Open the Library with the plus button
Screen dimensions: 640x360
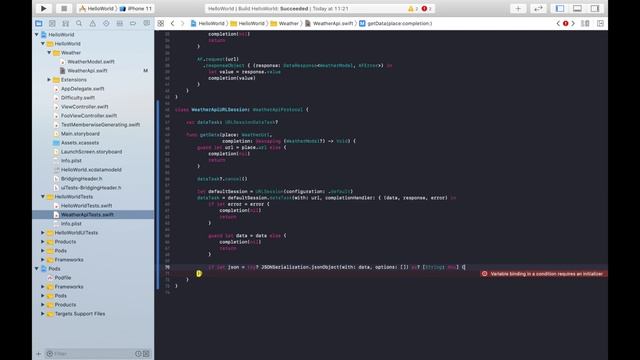click(518, 8)
